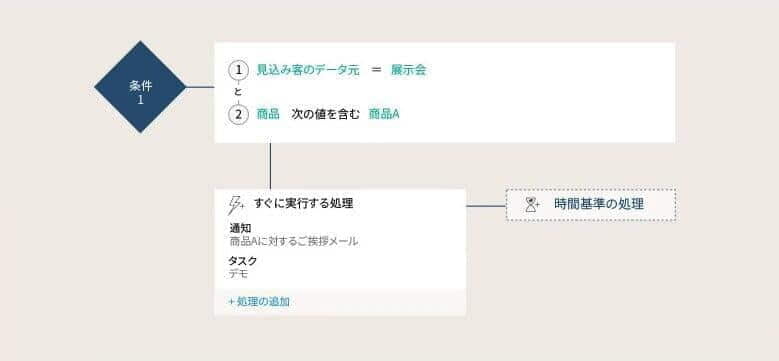Click the hourglass time-based action icon
The height and width of the screenshot is (361, 779).
(x=533, y=204)
